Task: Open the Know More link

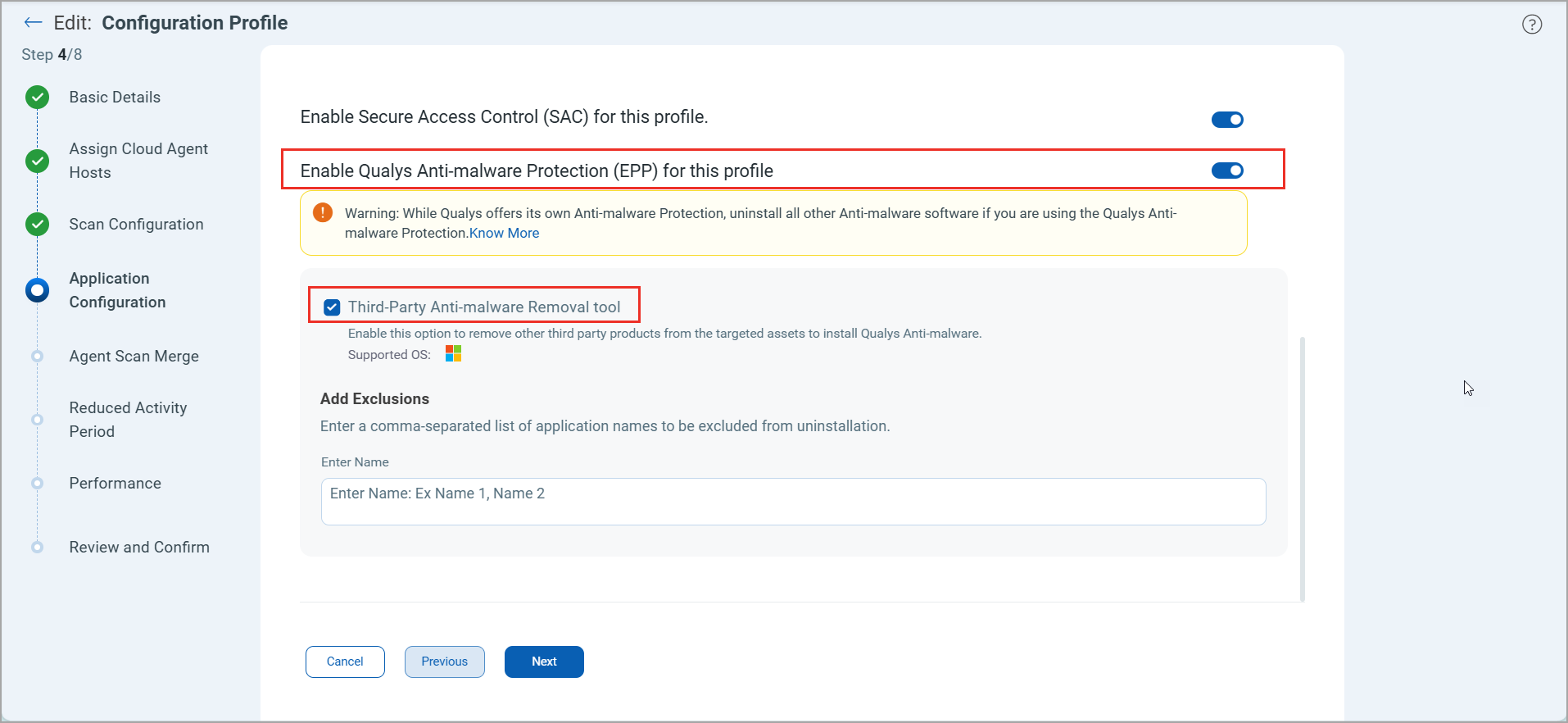Action: [504, 233]
